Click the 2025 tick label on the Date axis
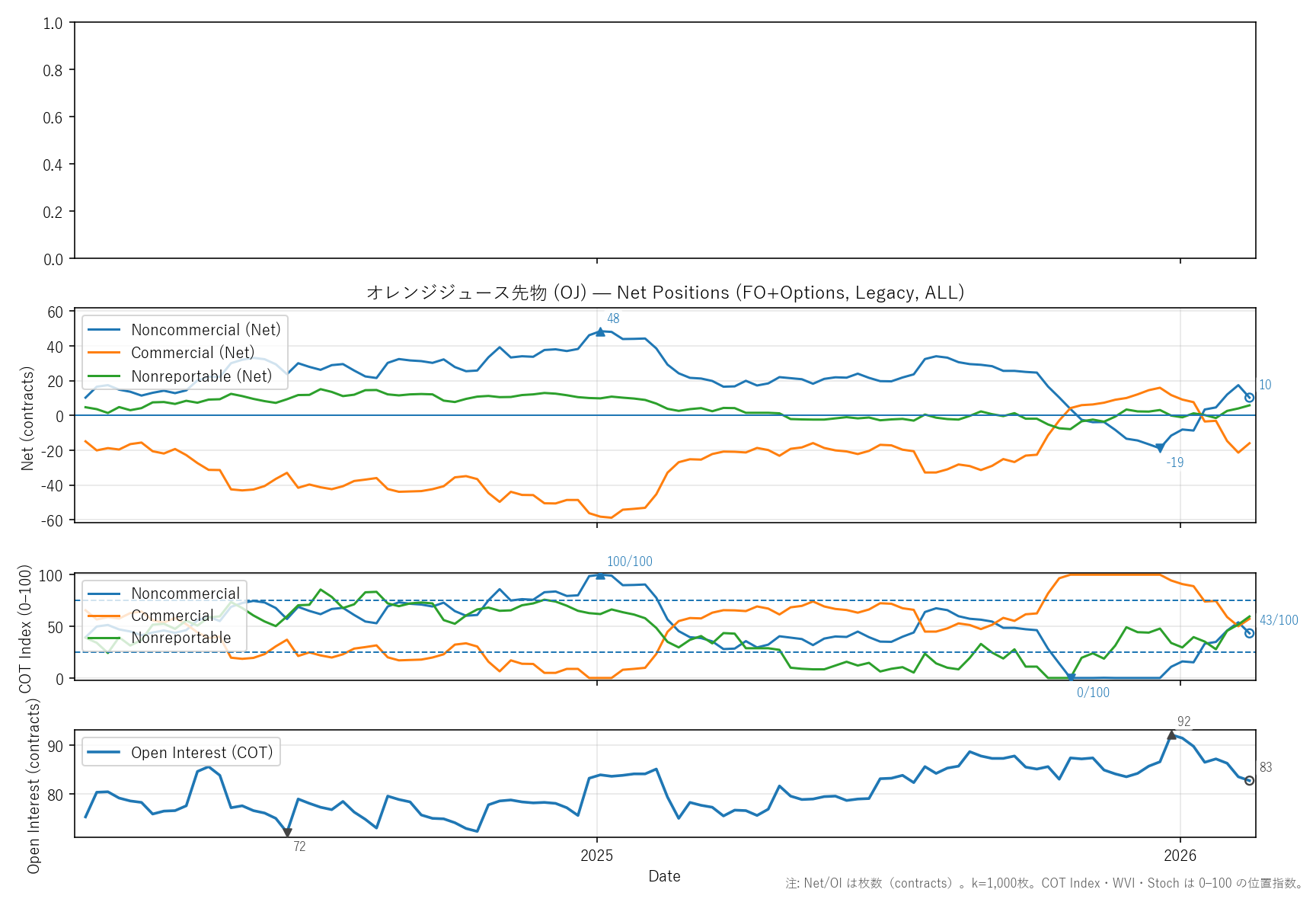Image resolution: width=1316 pixels, height=899 pixels. click(596, 856)
